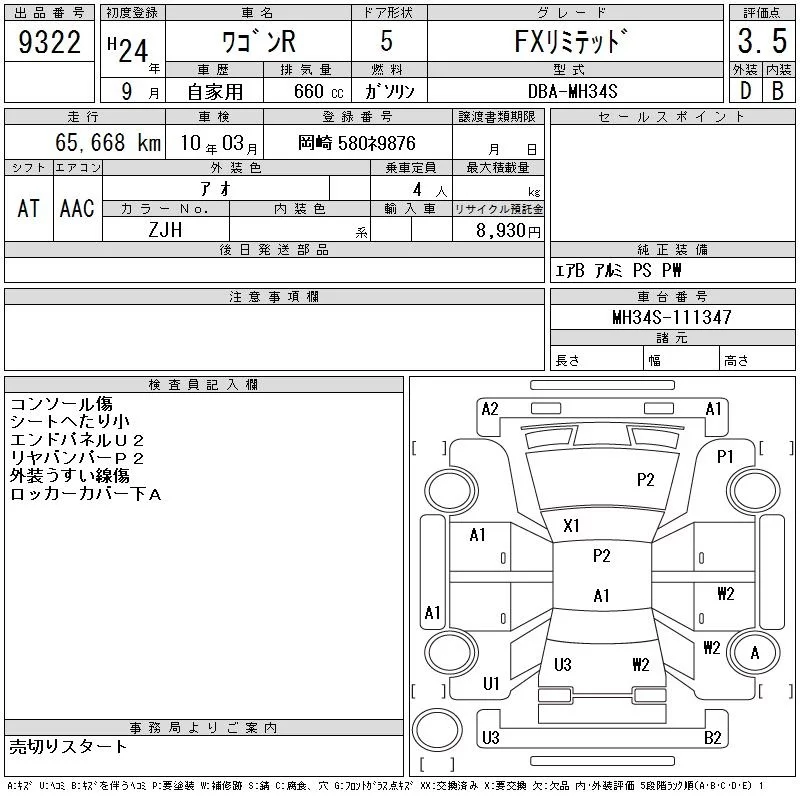Click the 幅 dimension field
This screenshot has width=800, height=800.
click(x=682, y=360)
